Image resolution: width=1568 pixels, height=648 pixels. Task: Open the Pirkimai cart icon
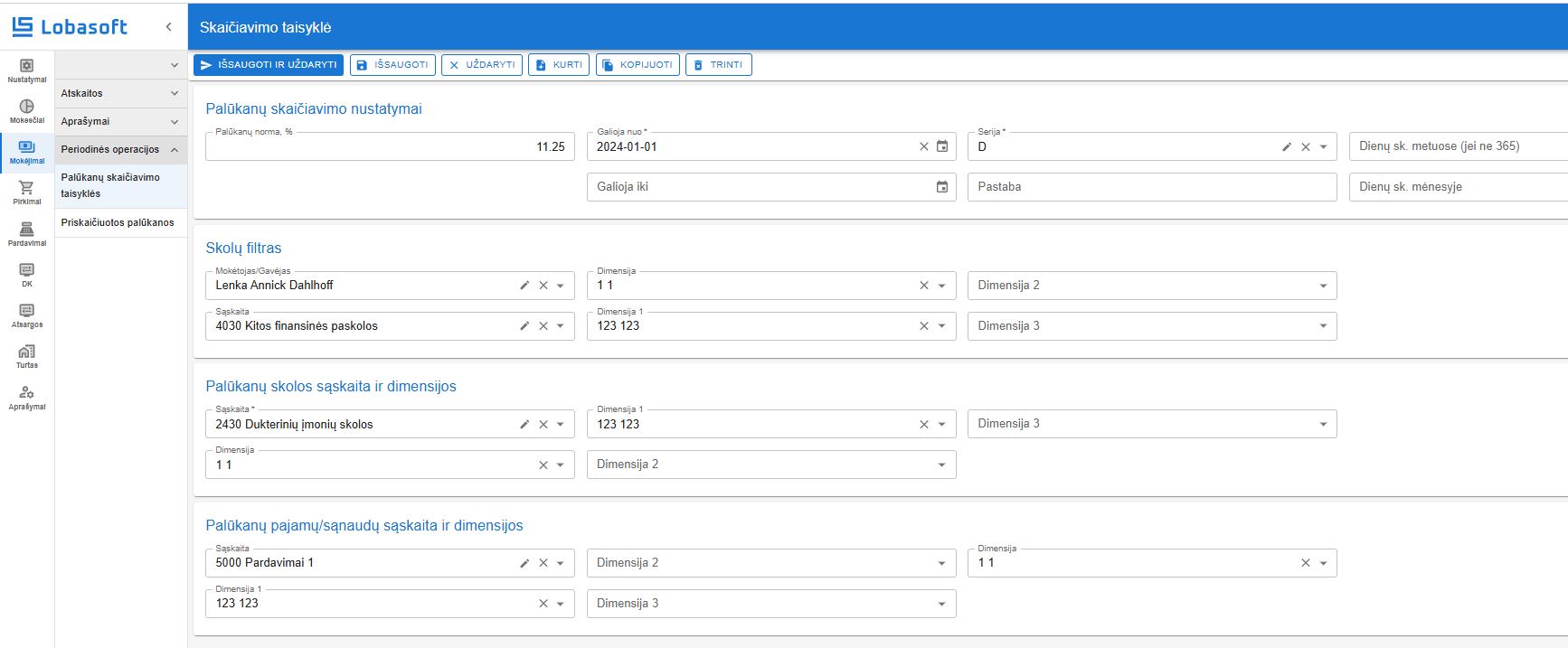click(x=26, y=192)
